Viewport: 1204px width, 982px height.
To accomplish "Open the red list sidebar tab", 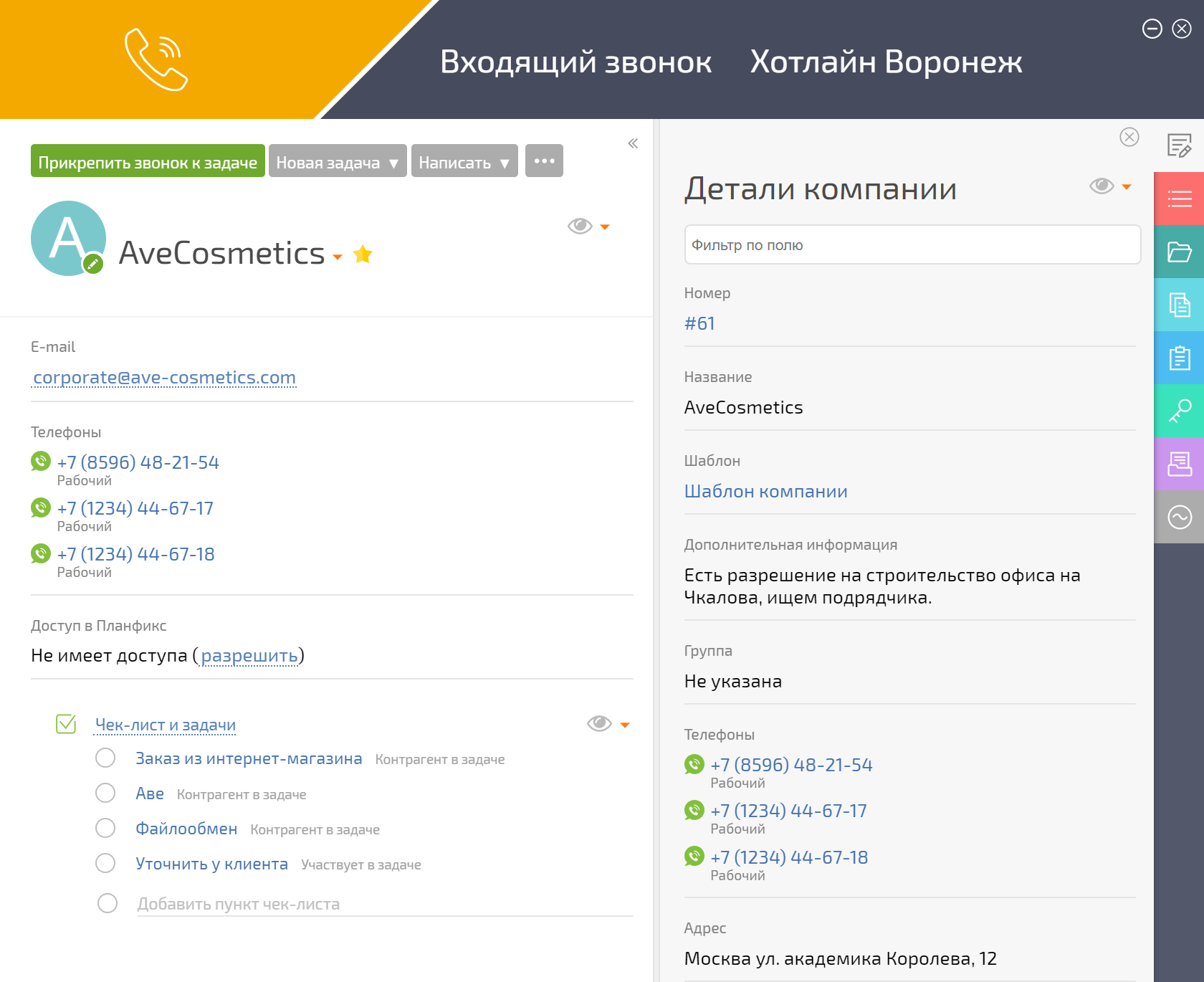I will (x=1179, y=199).
